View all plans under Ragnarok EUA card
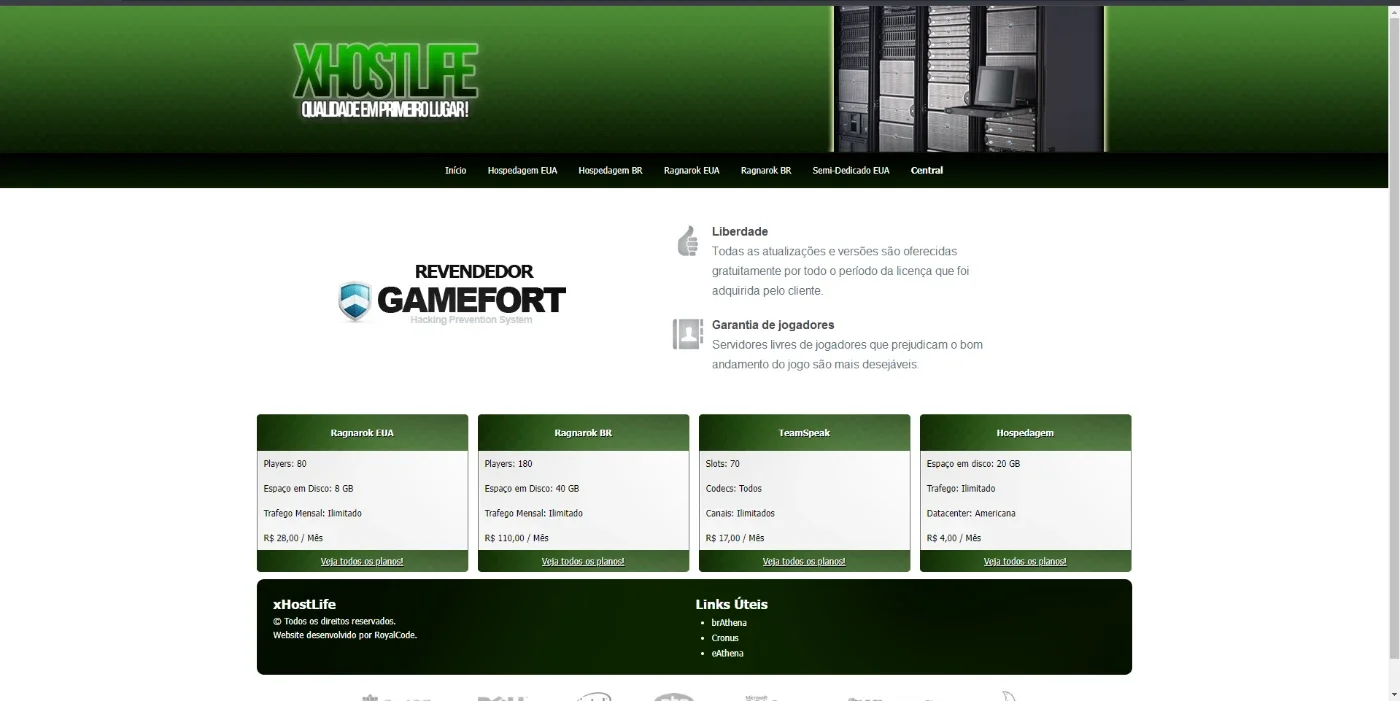Image resolution: width=1400 pixels, height=701 pixels. coord(362,562)
